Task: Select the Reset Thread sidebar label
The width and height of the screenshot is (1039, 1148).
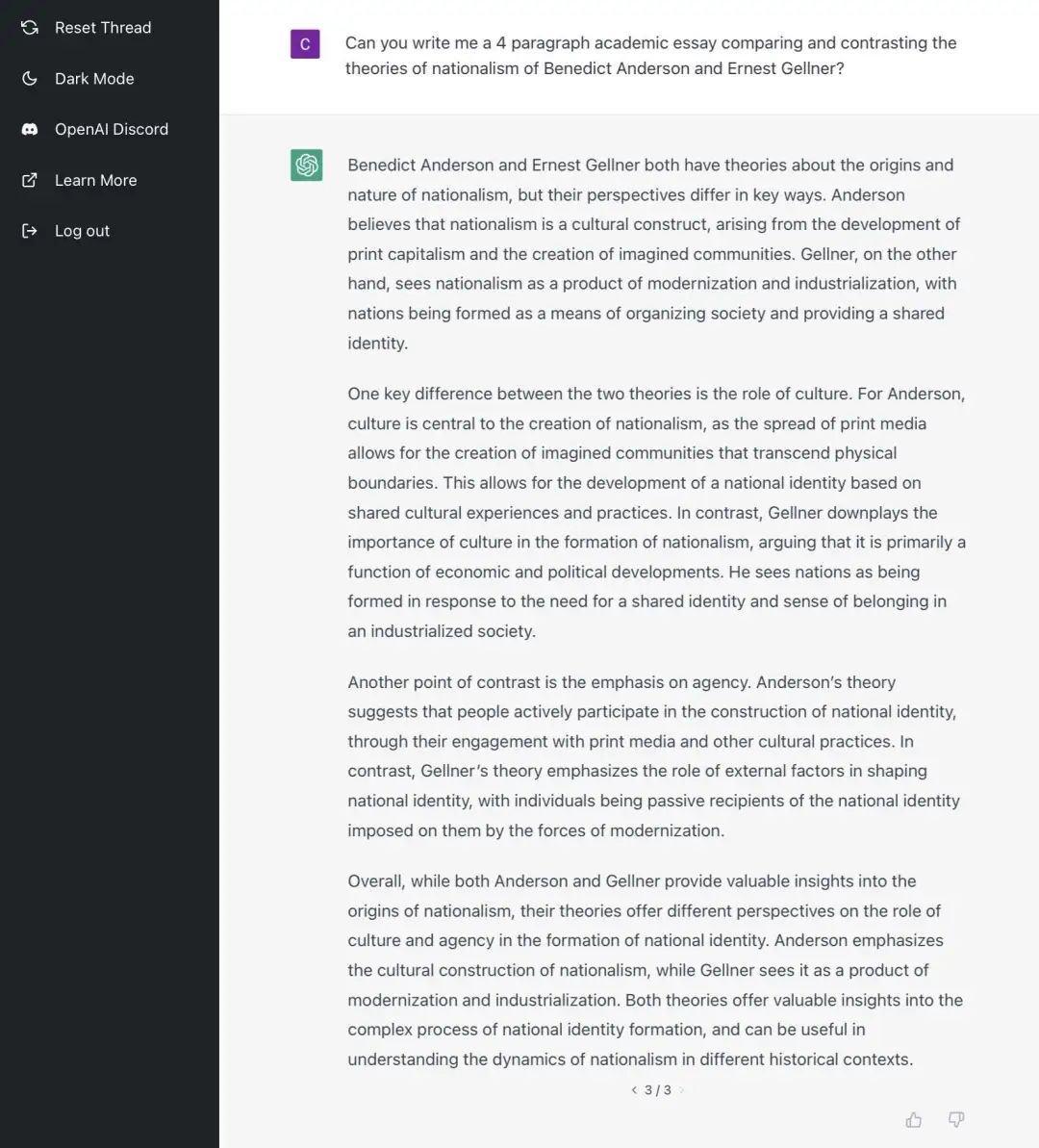Action: point(103,28)
